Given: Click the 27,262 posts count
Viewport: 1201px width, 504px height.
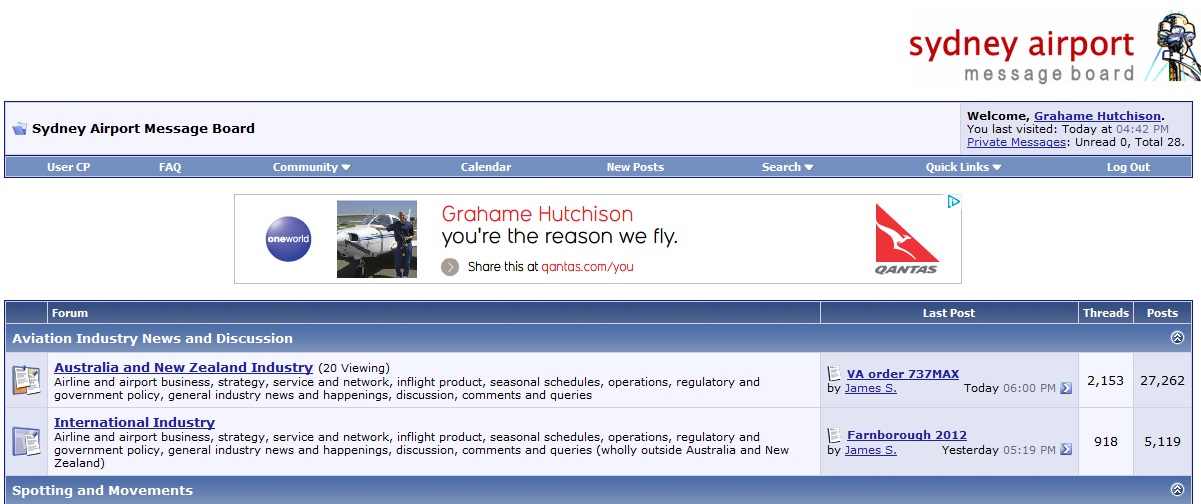Looking at the screenshot, I should coord(1163,380).
